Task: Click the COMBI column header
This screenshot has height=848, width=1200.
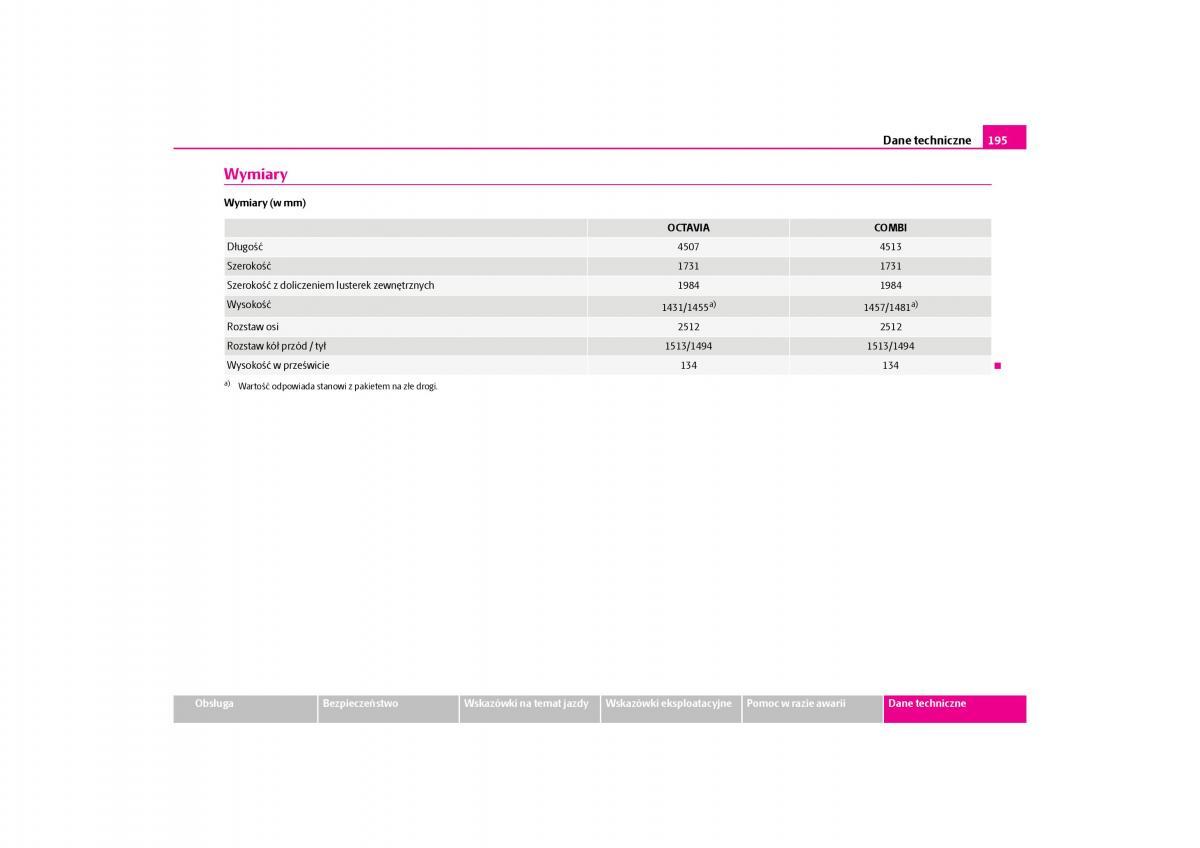Action: (890, 228)
